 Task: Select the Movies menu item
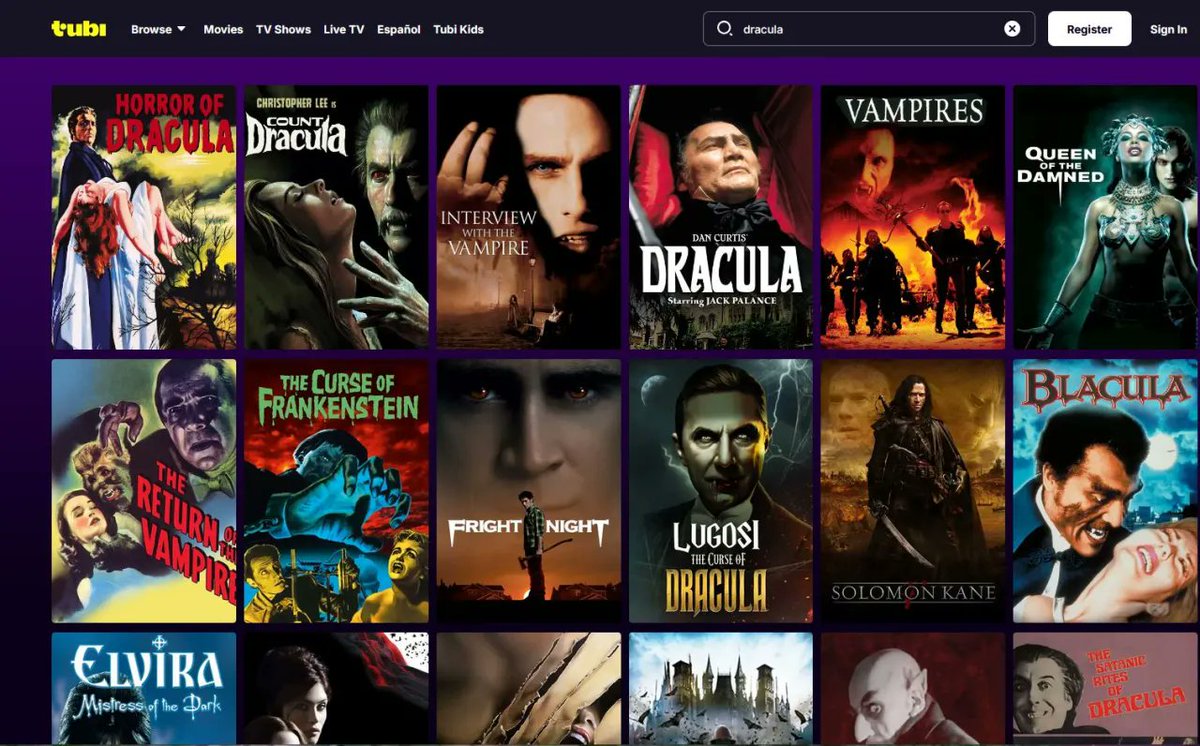tap(222, 29)
